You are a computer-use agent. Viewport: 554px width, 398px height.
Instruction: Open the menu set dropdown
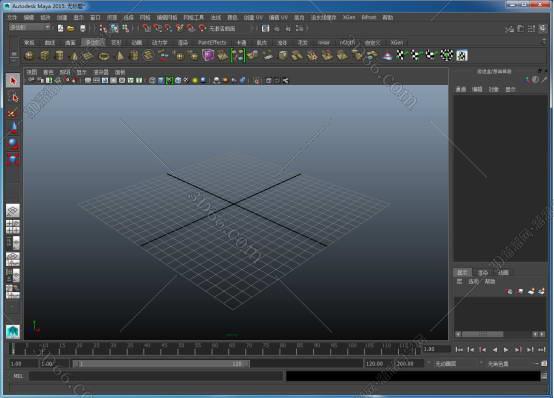tap(30, 28)
